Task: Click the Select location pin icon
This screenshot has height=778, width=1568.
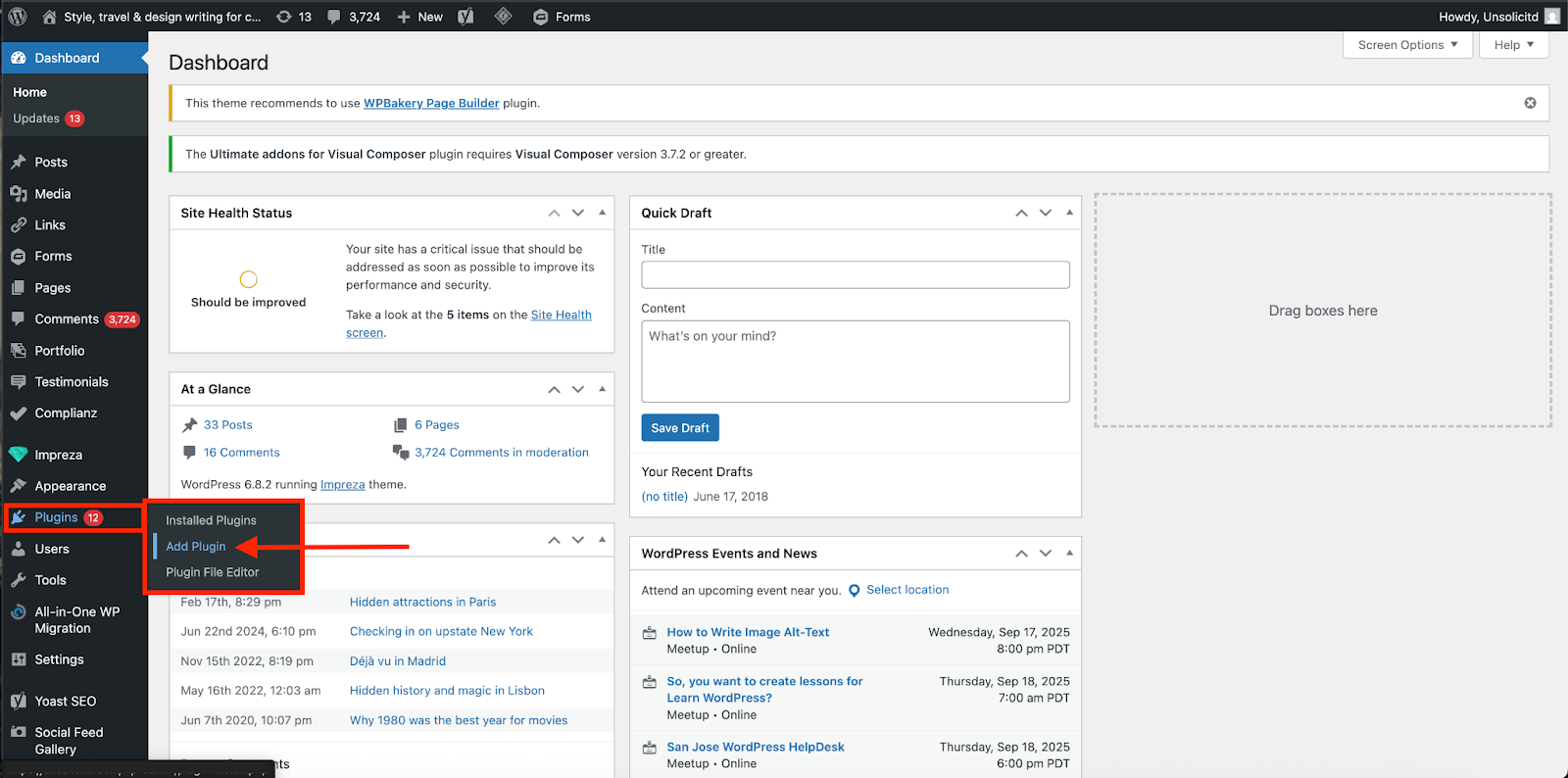Action: point(855,591)
